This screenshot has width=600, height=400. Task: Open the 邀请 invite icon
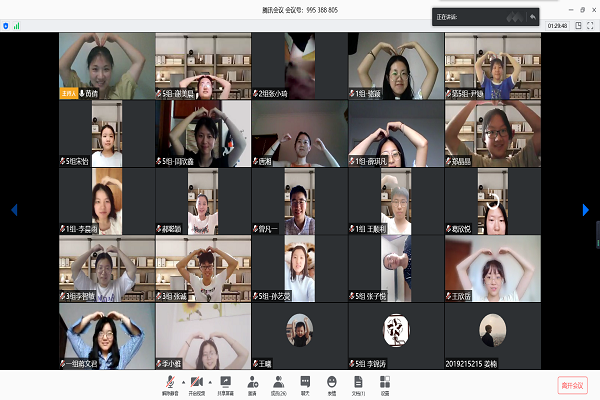[252, 381]
